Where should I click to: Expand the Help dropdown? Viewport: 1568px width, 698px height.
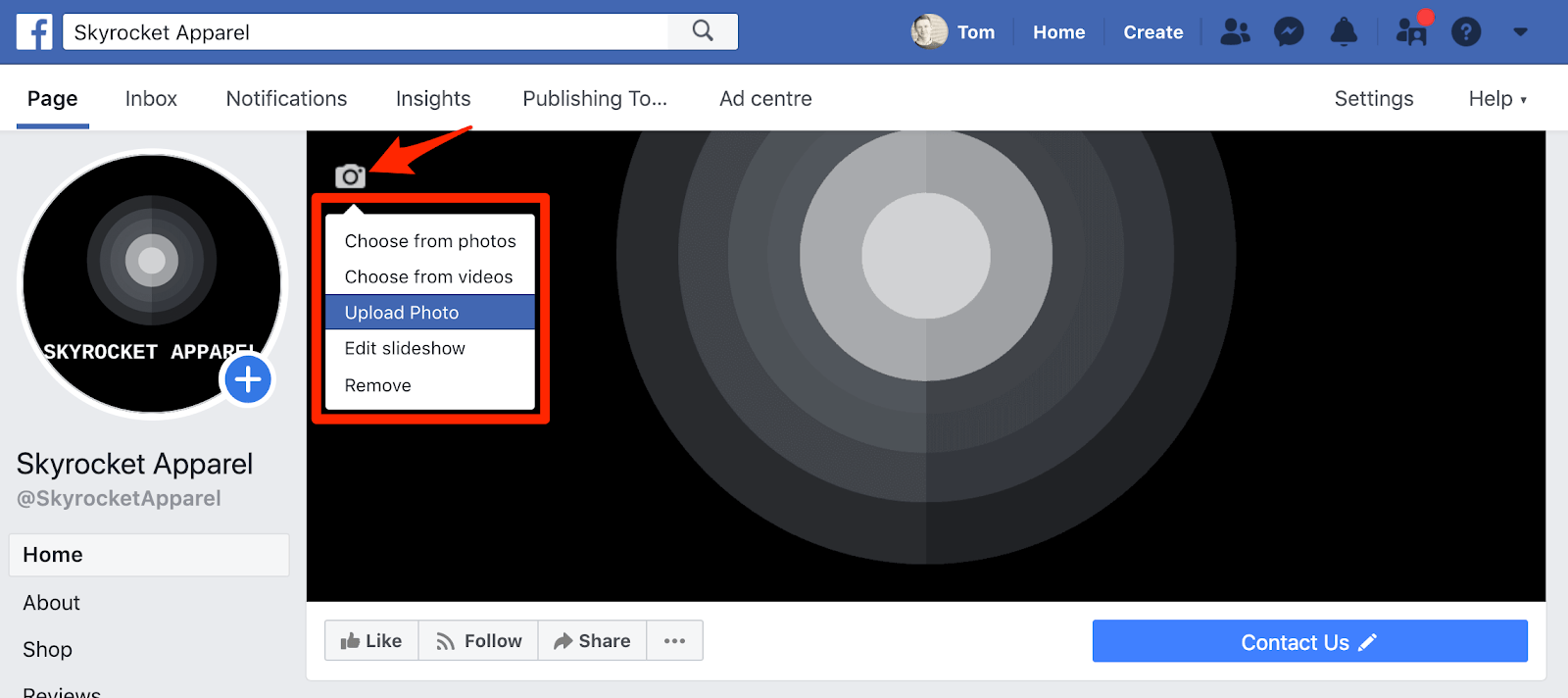[x=1497, y=98]
